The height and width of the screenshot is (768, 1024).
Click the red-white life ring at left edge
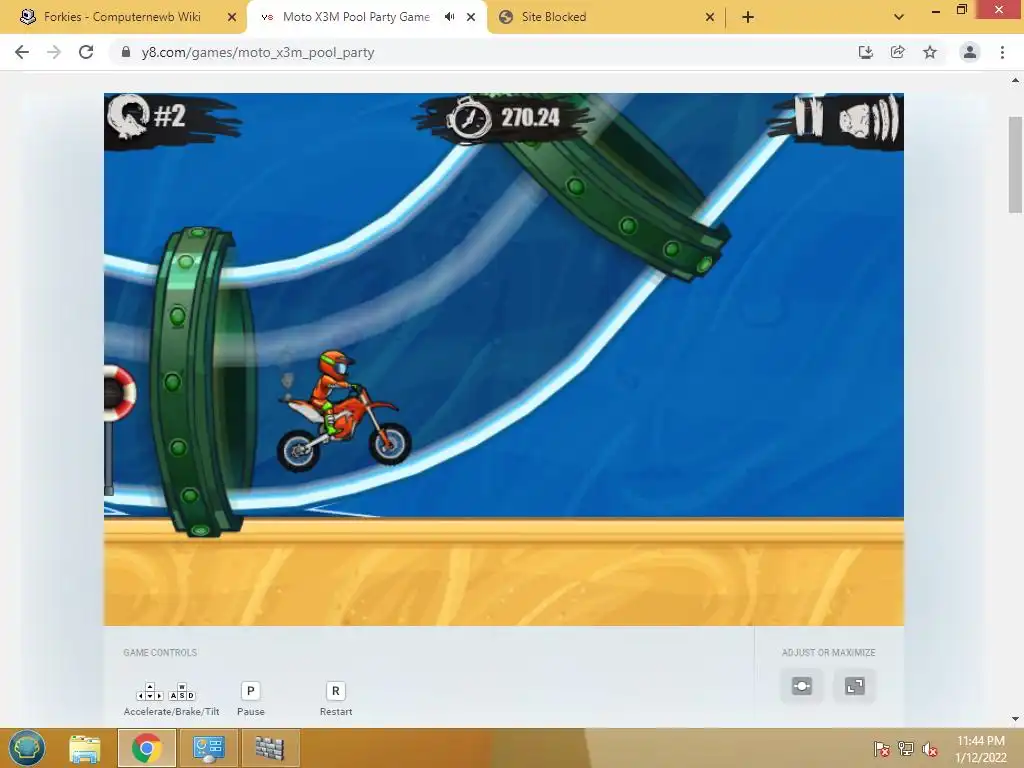coord(120,393)
